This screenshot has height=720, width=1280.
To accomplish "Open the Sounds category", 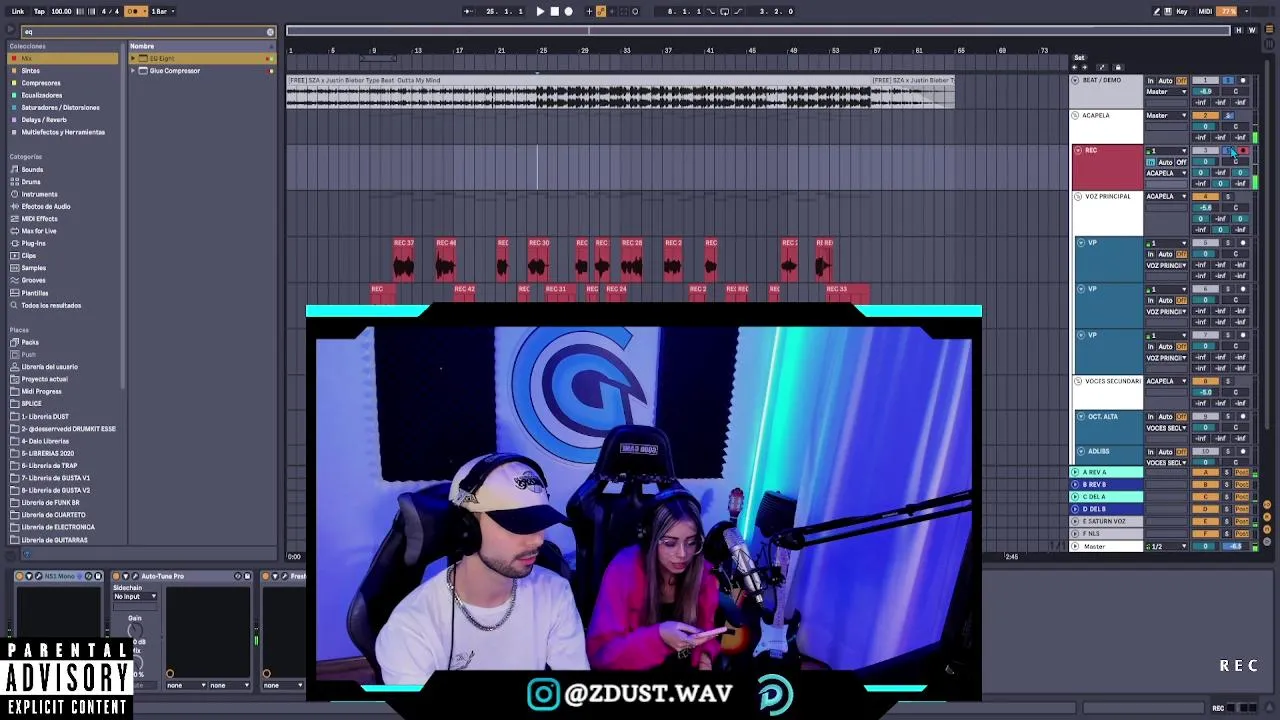I will click(33, 169).
